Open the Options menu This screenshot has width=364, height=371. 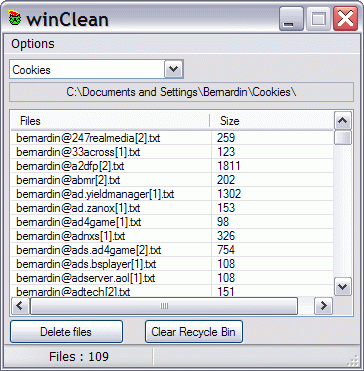click(x=33, y=44)
